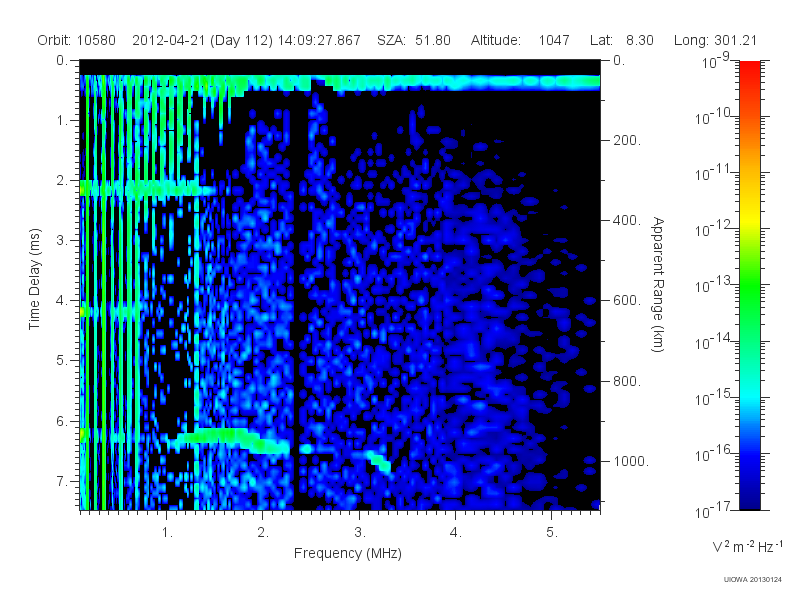The width and height of the screenshot is (800, 600).
Task: Click the 'SZA: 51.80' value
Action: point(414,40)
